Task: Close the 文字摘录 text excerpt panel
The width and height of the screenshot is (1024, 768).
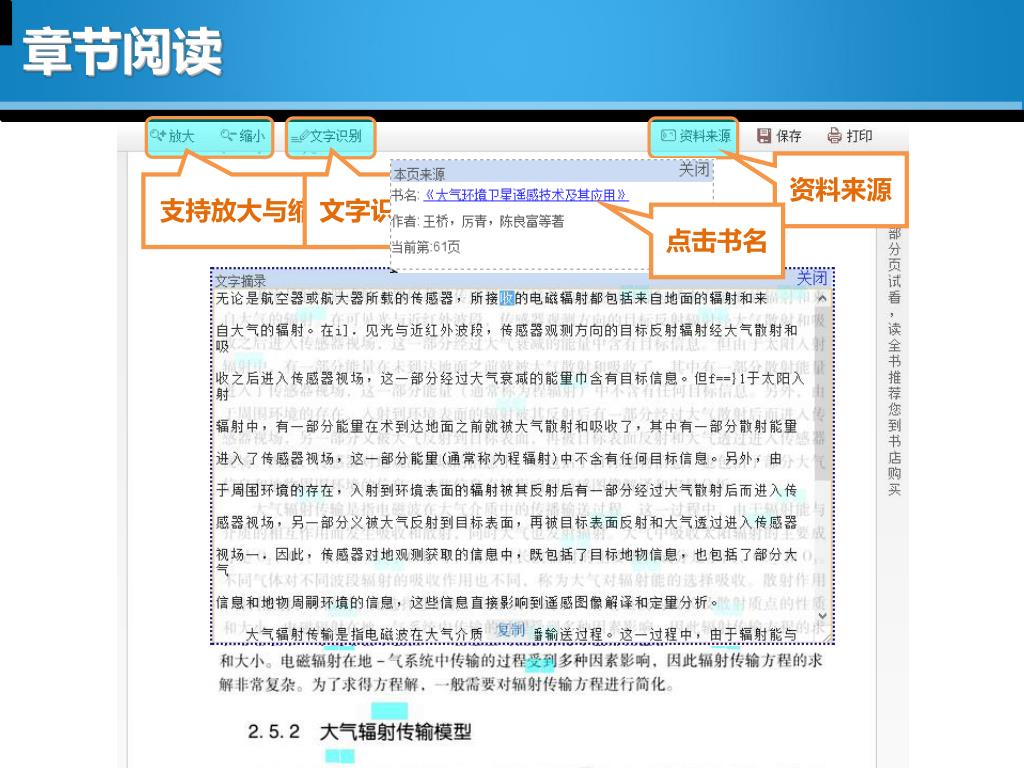Action: (812, 278)
